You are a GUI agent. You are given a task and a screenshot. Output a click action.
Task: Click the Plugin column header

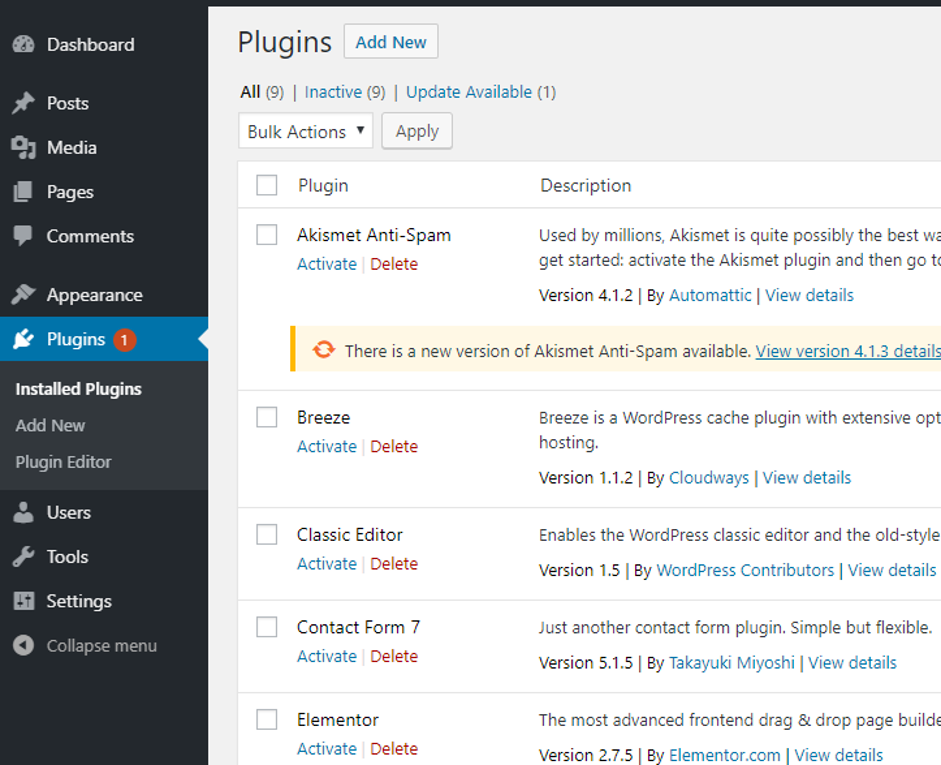click(x=323, y=185)
